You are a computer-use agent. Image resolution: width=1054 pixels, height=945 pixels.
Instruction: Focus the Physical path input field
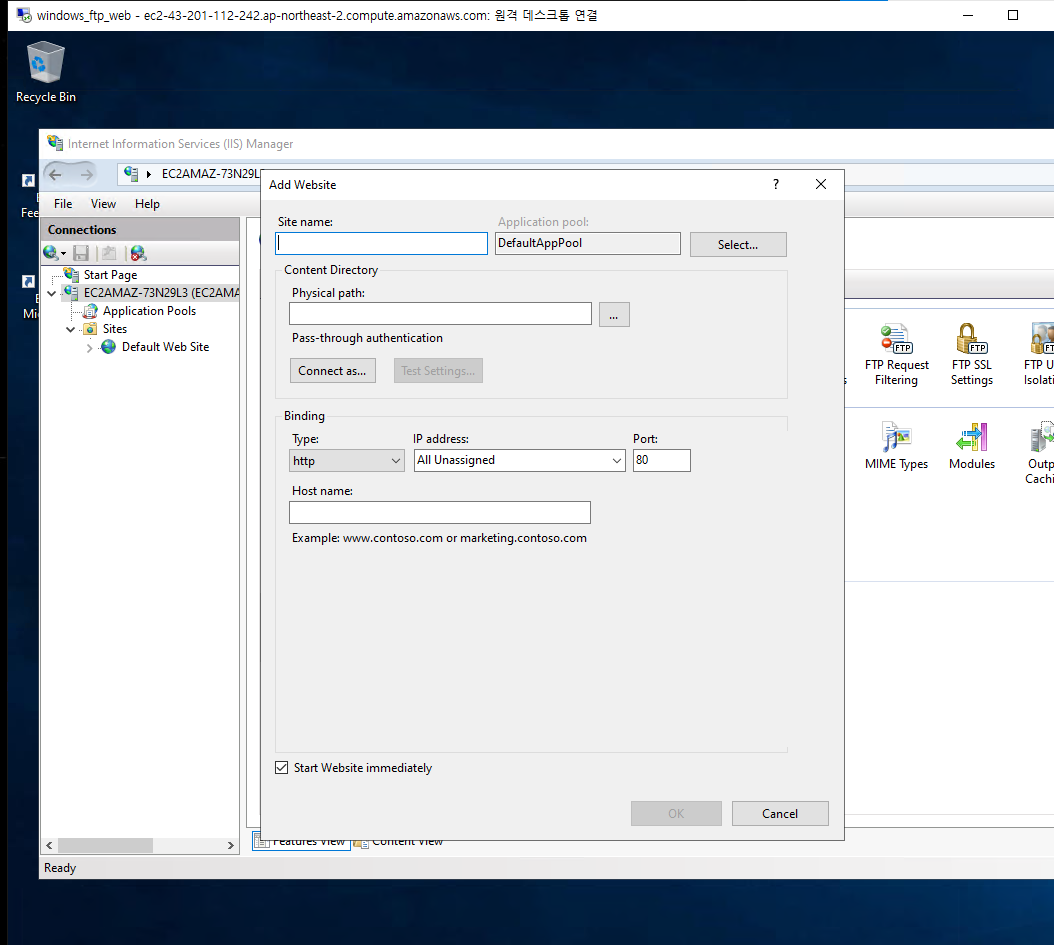[x=440, y=314]
